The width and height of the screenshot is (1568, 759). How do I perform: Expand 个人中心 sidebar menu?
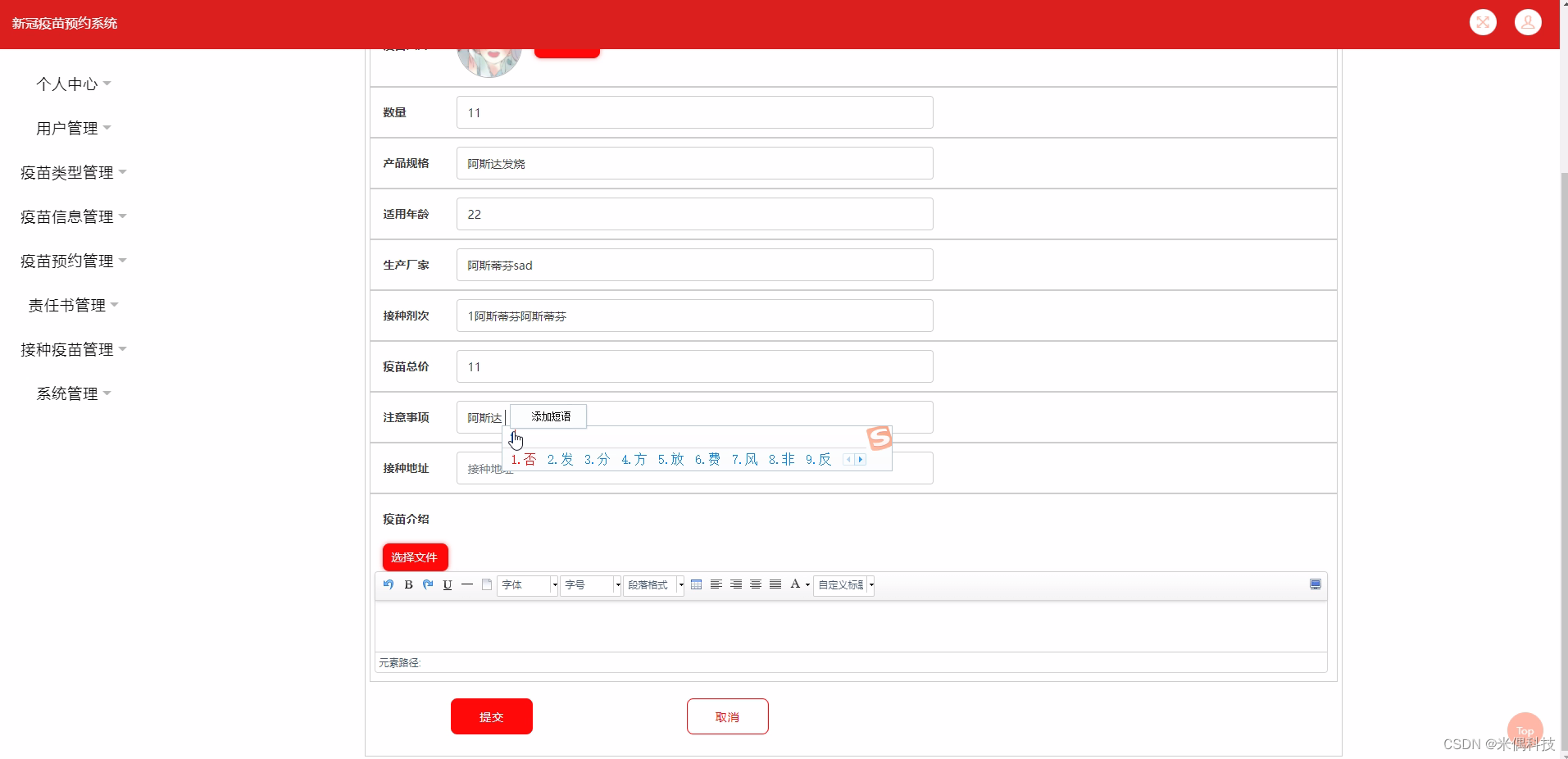pos(74,84)
